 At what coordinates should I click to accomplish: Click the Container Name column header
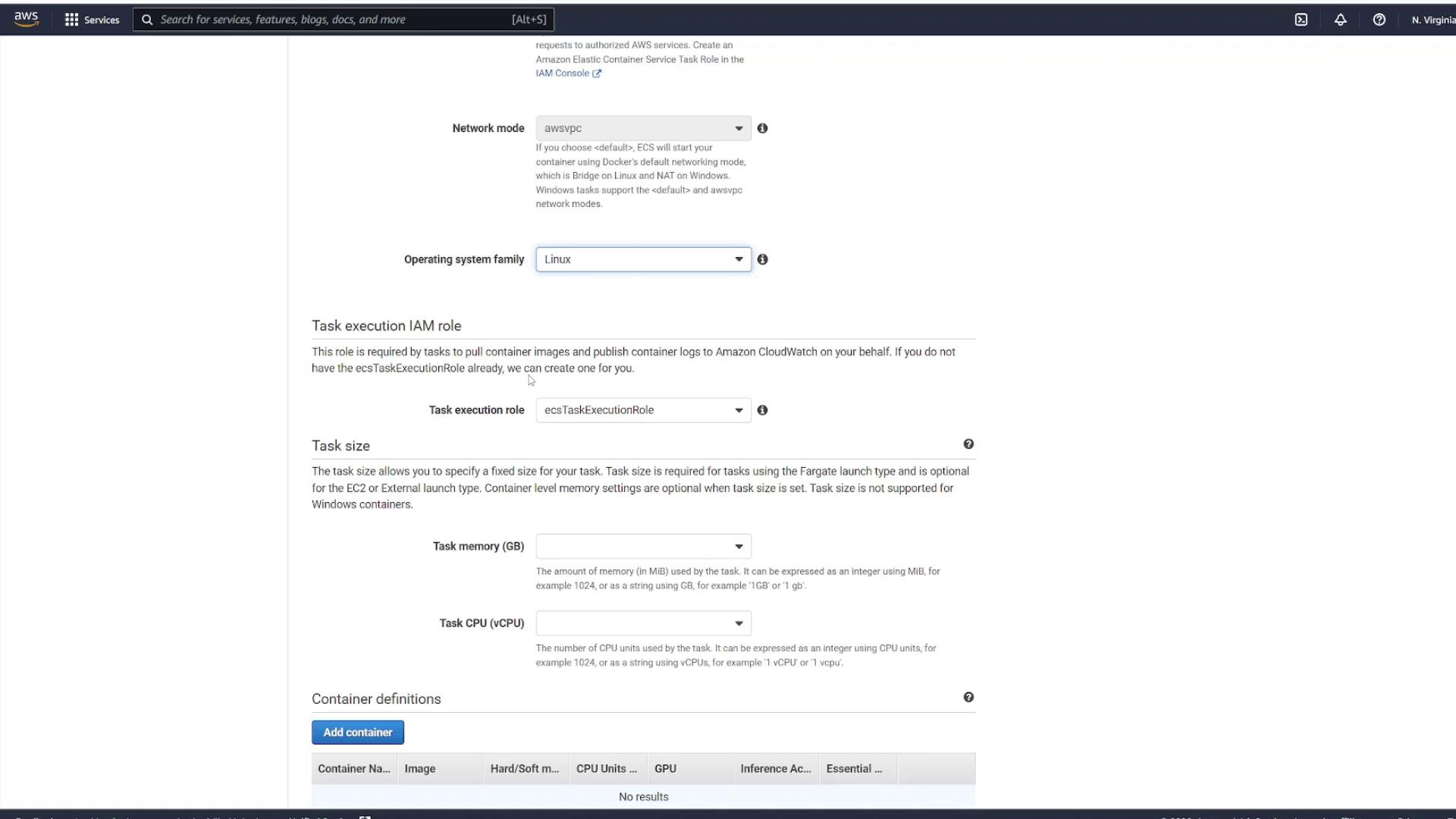(353, 769)
